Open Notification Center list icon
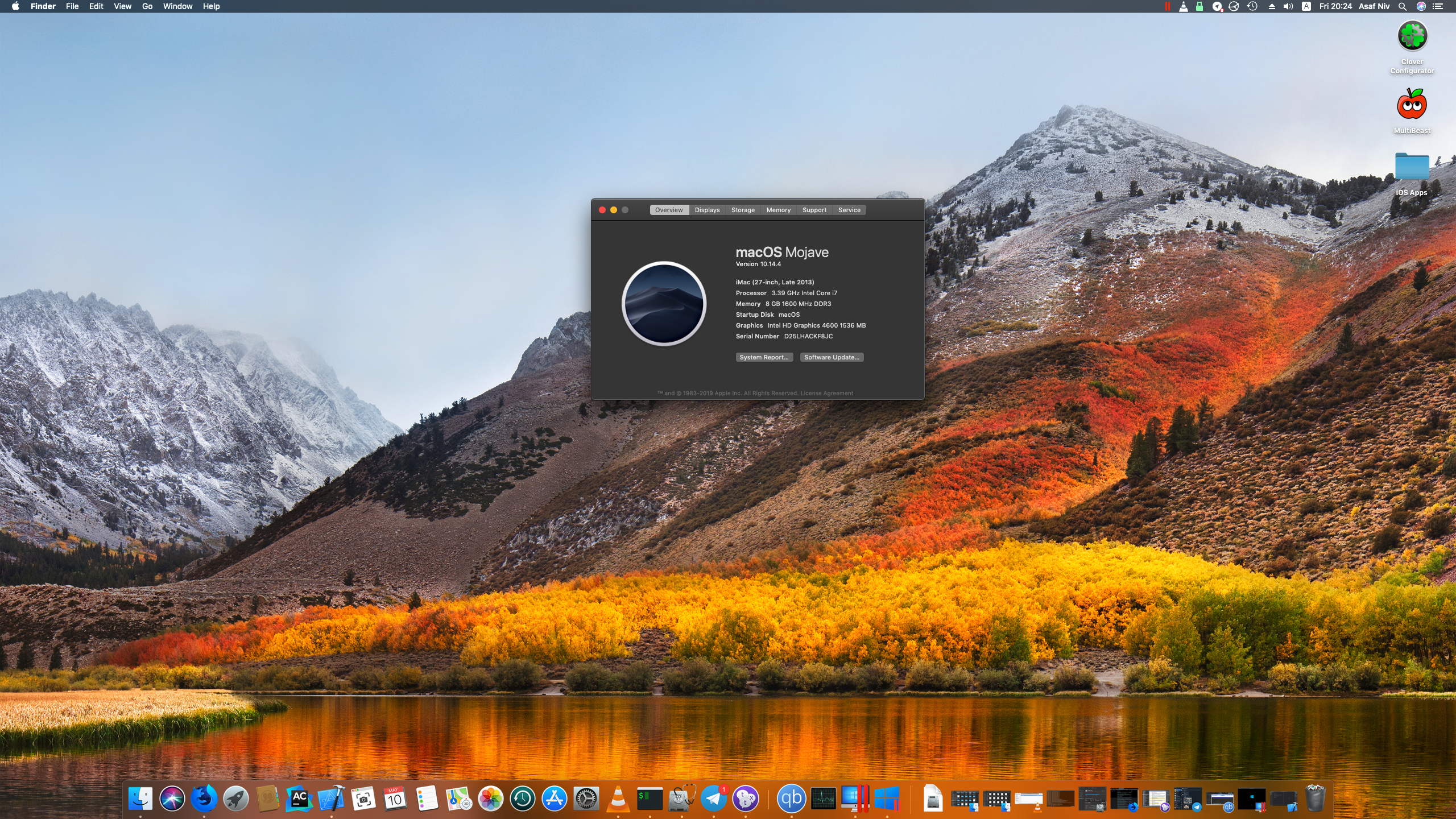 pos(1437,6)
